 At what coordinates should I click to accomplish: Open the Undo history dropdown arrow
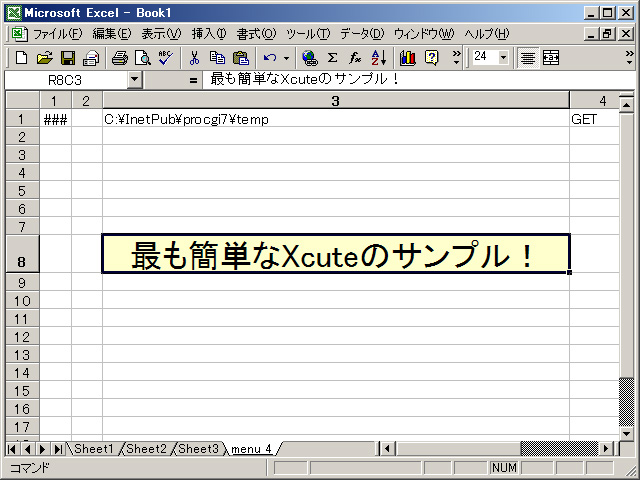287,58
